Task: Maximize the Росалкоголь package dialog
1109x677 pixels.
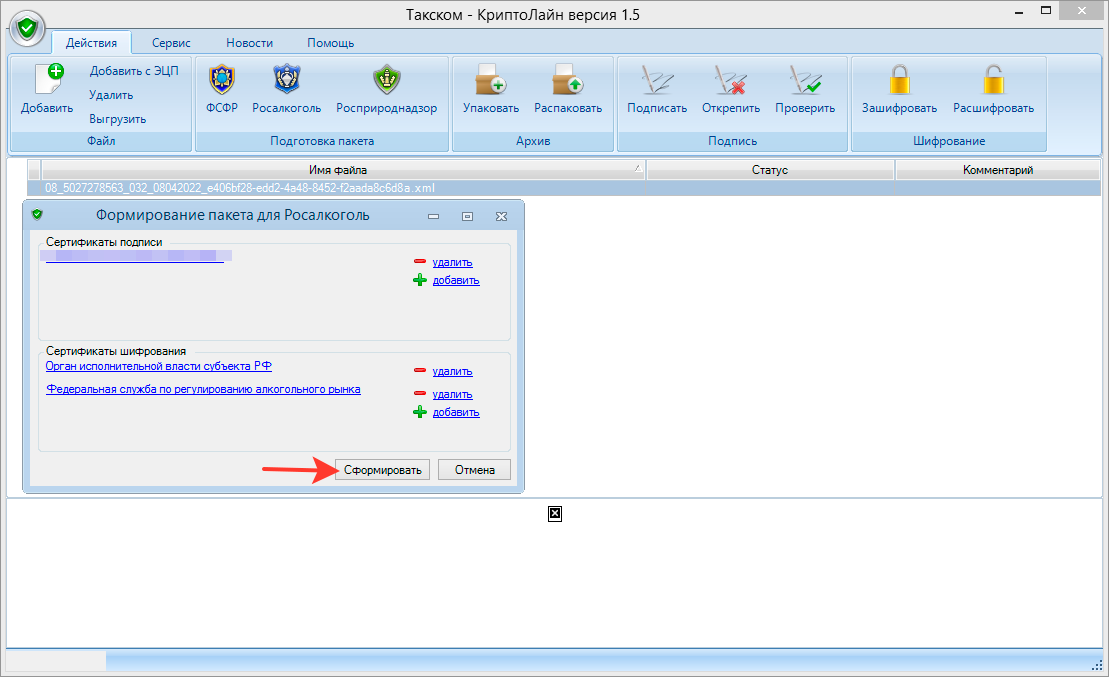Action: point(468,216)
